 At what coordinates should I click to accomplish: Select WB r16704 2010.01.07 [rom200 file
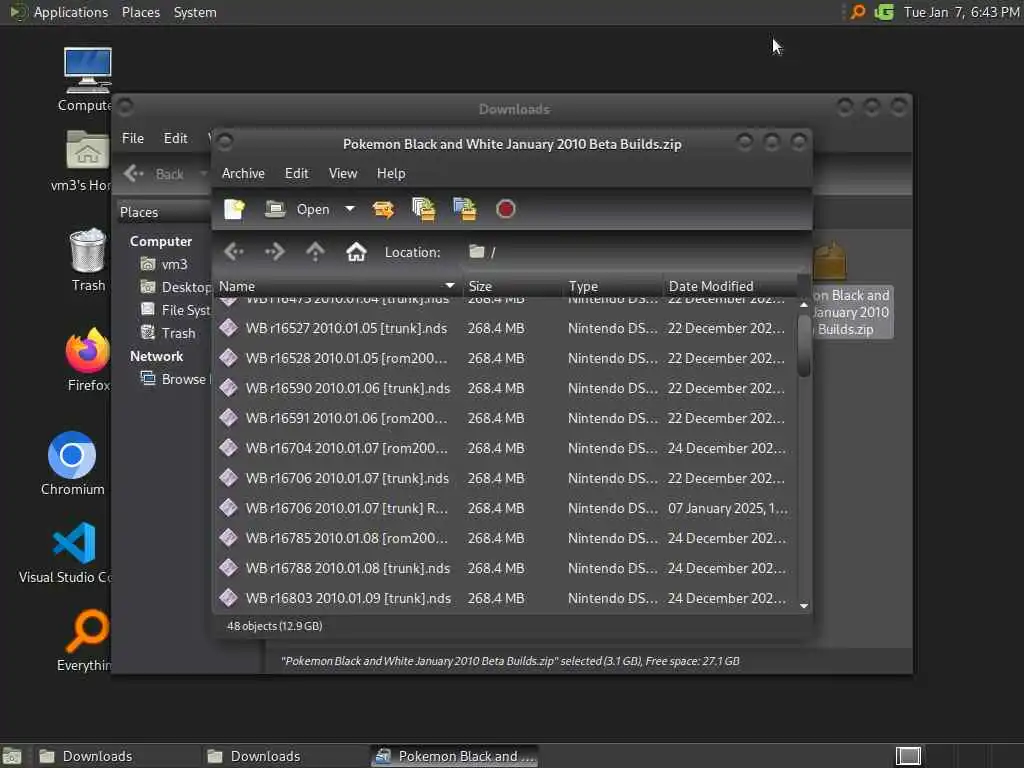point(504,448)
